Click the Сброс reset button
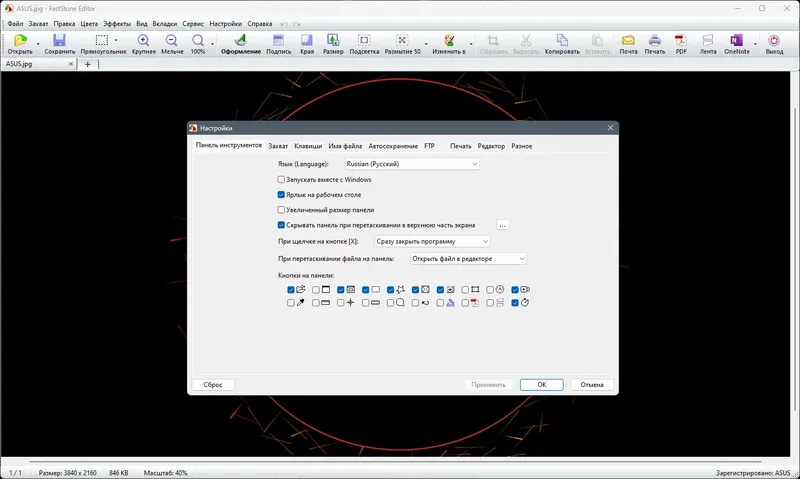800x479 pixels. pos(213,385)
